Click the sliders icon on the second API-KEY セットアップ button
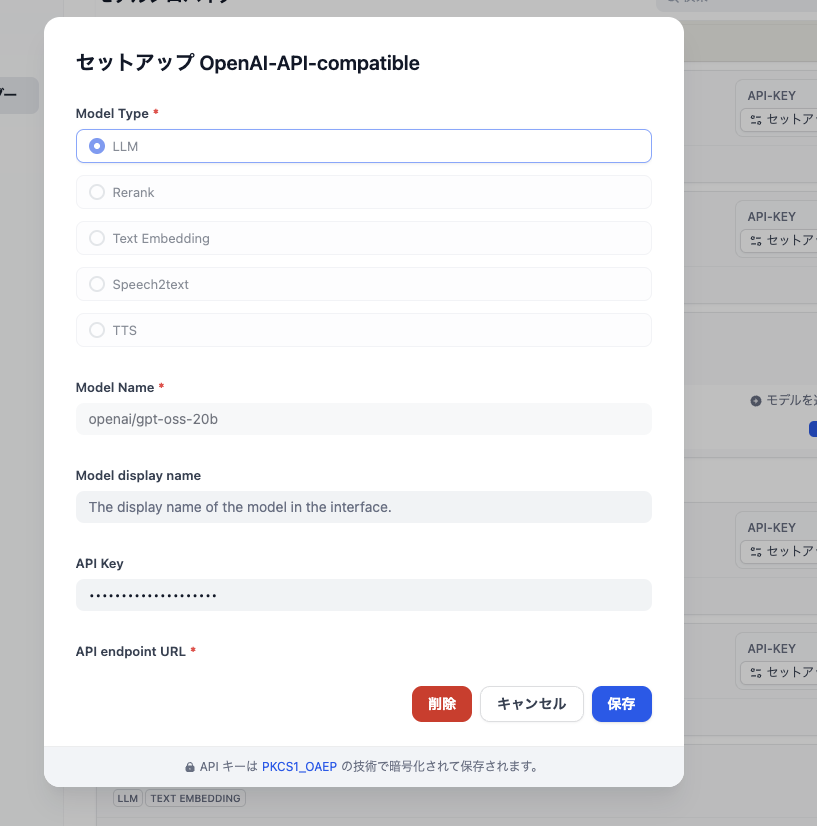 [x=755, y=240]
